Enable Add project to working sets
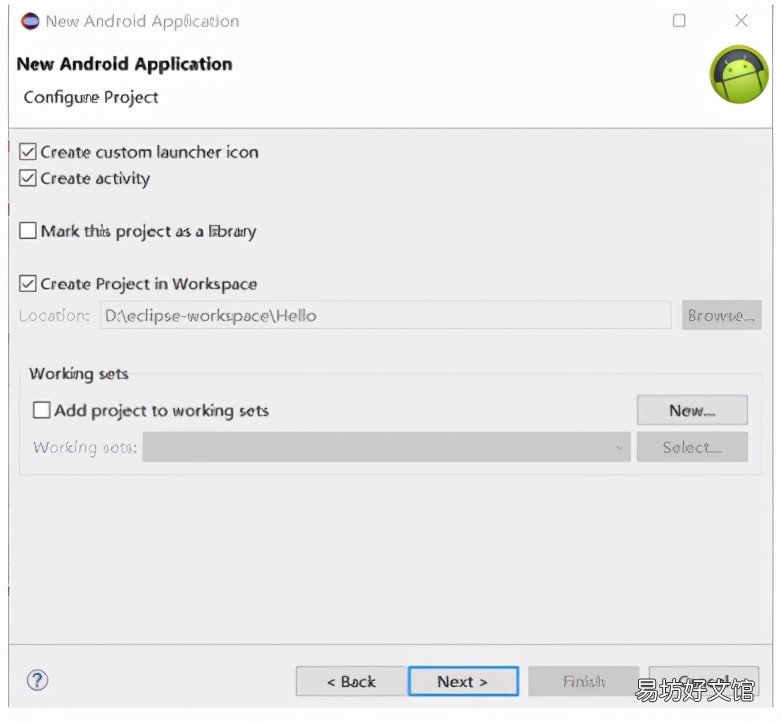The height and width of the screenshot is (722, 782). pos(41,410)
